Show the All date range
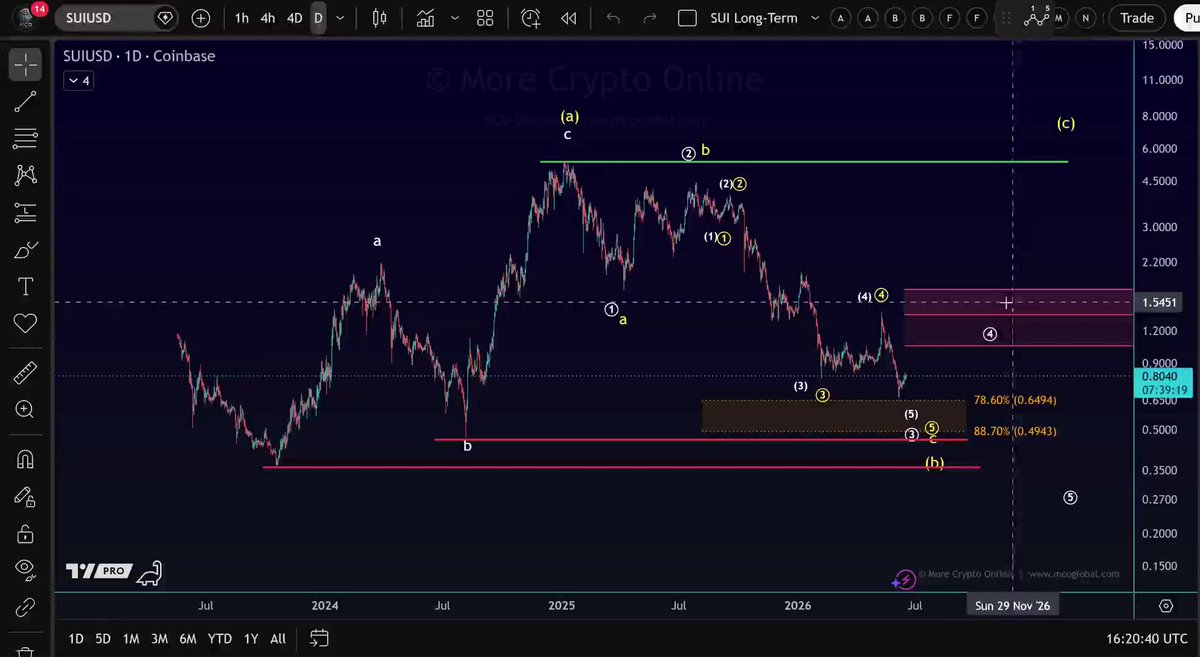 [x=278, y=638]
